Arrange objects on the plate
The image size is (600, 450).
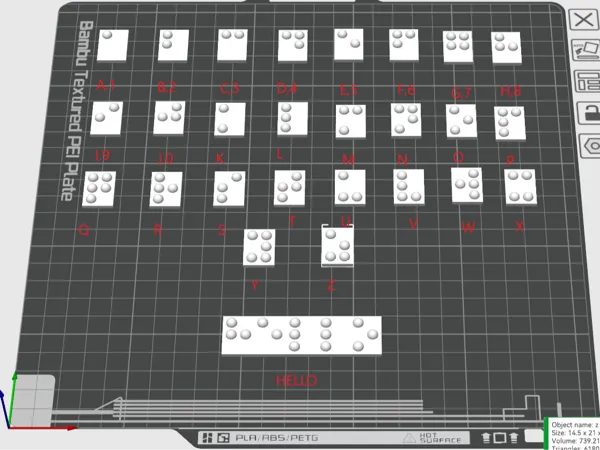(x=588, y=81)
